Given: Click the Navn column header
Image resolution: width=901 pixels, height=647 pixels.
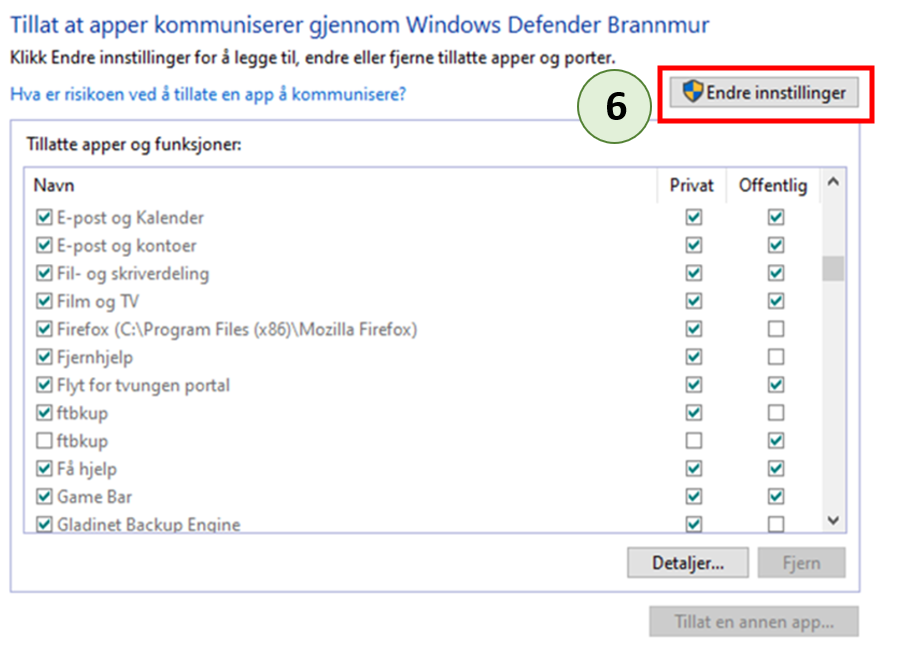Looking at the screenshot, I should pos(54,185).
